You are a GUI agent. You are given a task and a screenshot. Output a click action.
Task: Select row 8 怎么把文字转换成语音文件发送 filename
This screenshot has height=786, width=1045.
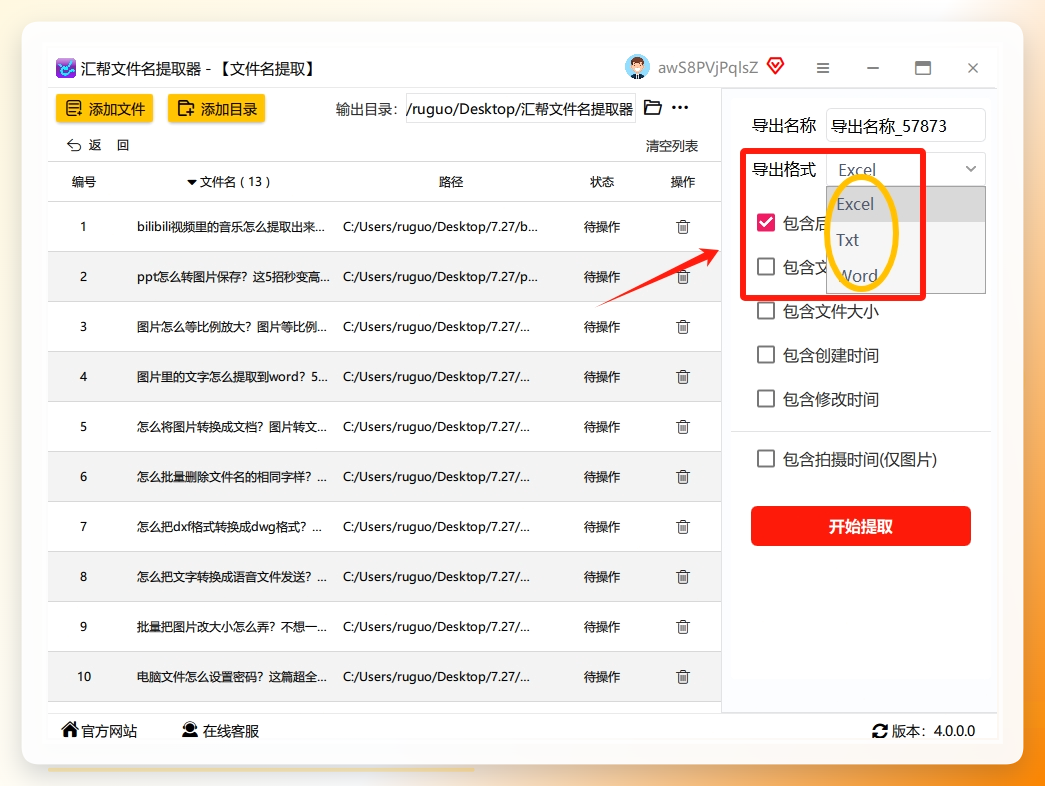click(x=232, y=577)
